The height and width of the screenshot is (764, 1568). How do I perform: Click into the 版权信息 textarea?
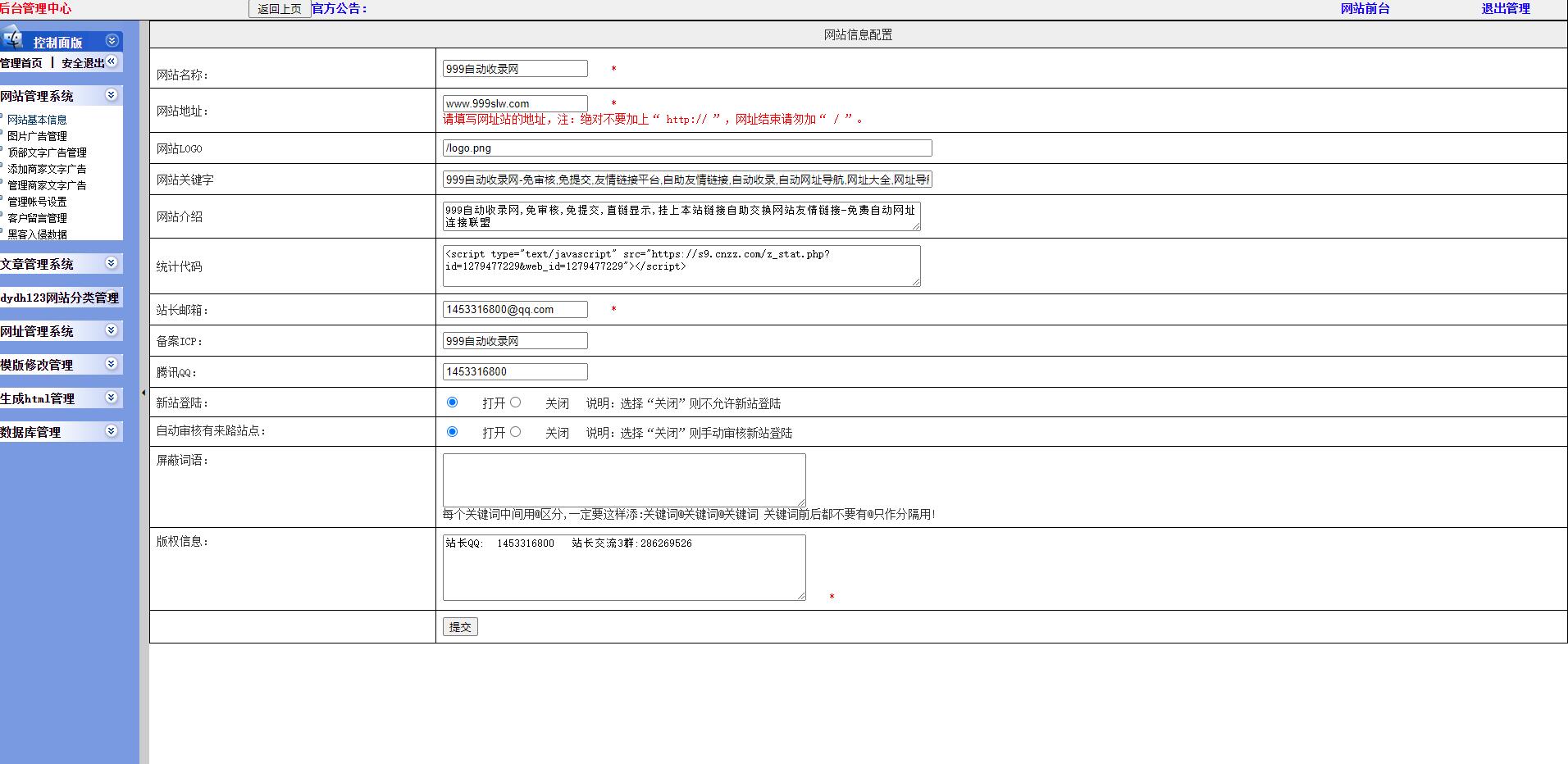pyautogui.click(x=624, y=567)
